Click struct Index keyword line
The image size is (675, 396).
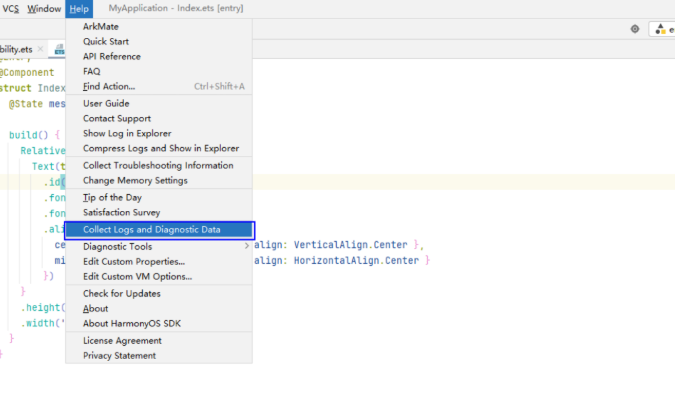pos(32,88)
